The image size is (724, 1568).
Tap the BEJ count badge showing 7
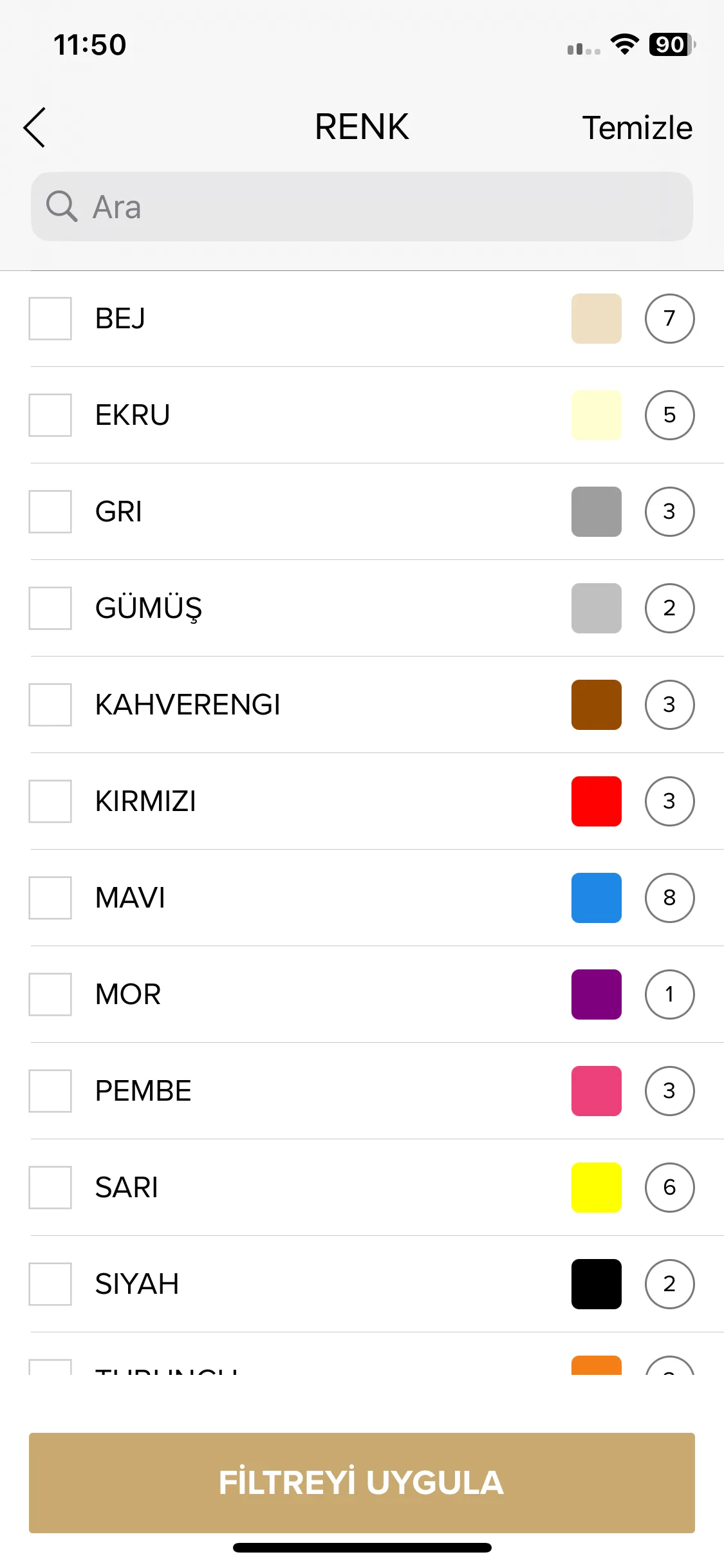[x=669, y=319]
